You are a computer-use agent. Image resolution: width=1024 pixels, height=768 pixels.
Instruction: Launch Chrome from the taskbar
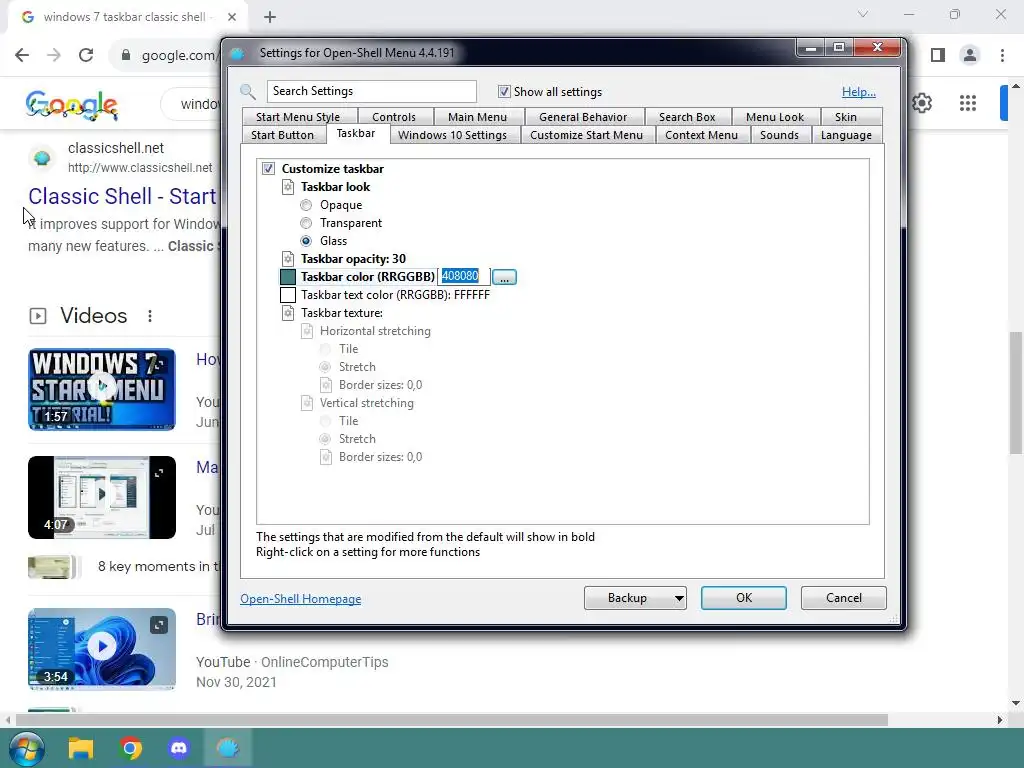pos(131,748)
